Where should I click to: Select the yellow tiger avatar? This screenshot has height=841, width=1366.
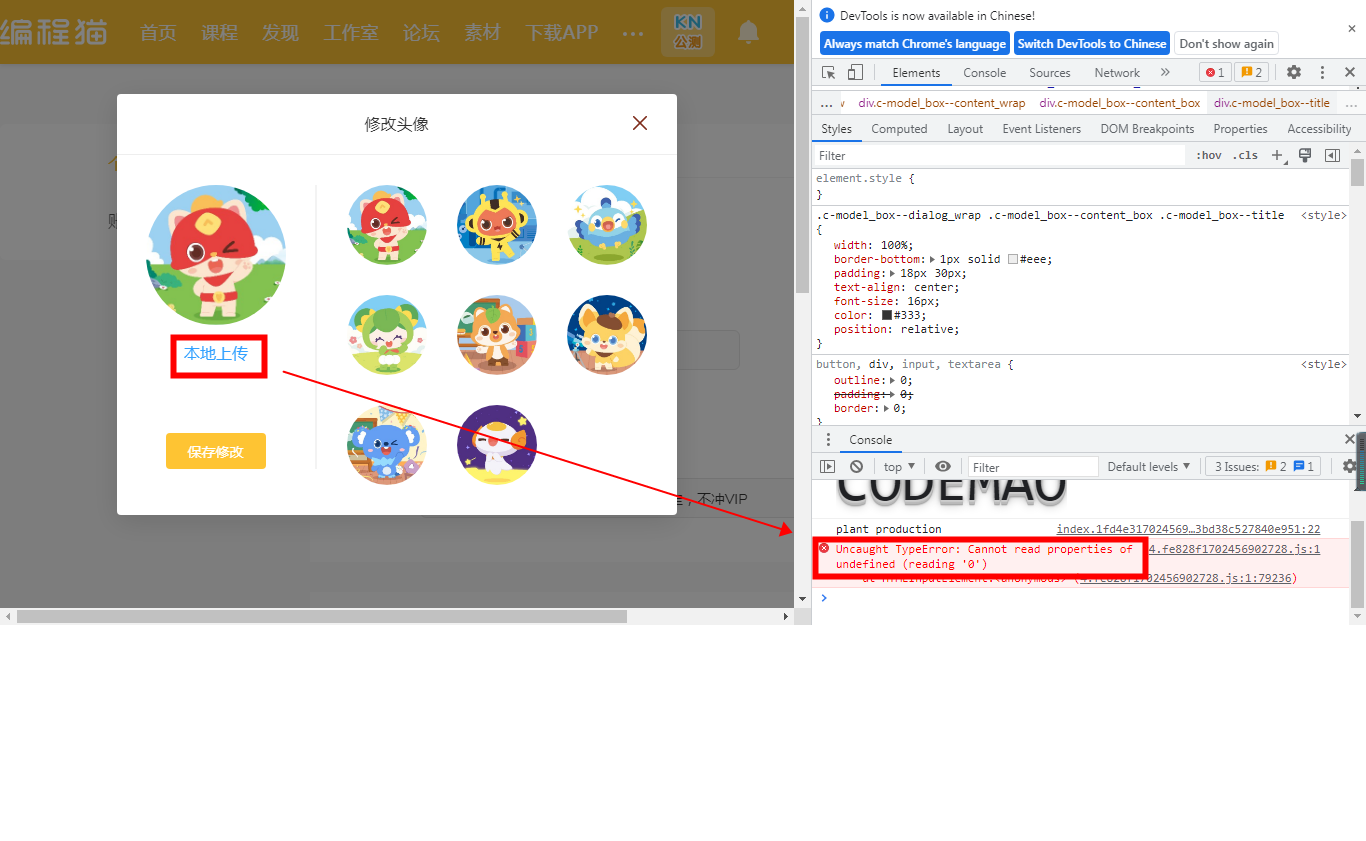497,225
